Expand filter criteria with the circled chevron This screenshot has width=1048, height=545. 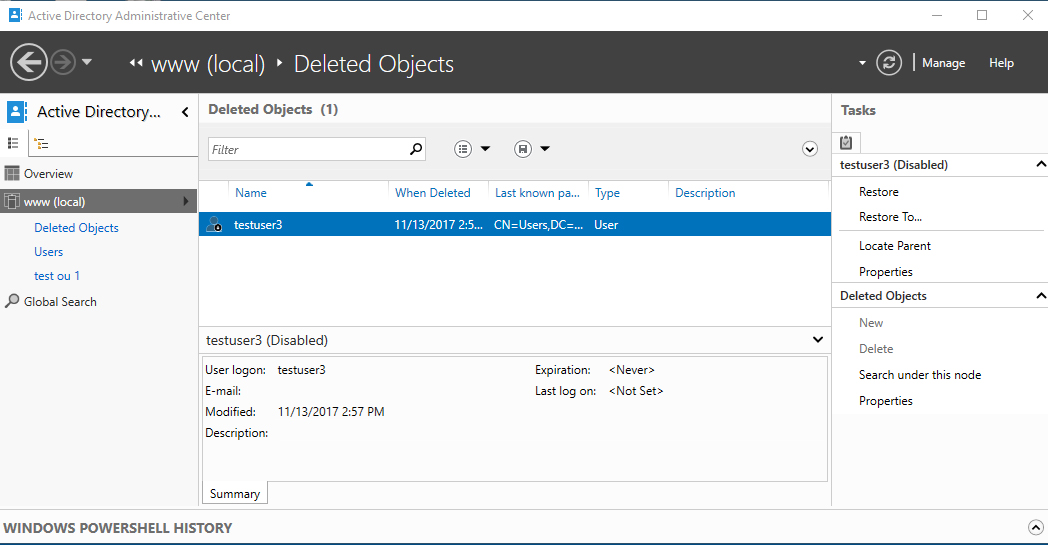[x=809, y=149]
